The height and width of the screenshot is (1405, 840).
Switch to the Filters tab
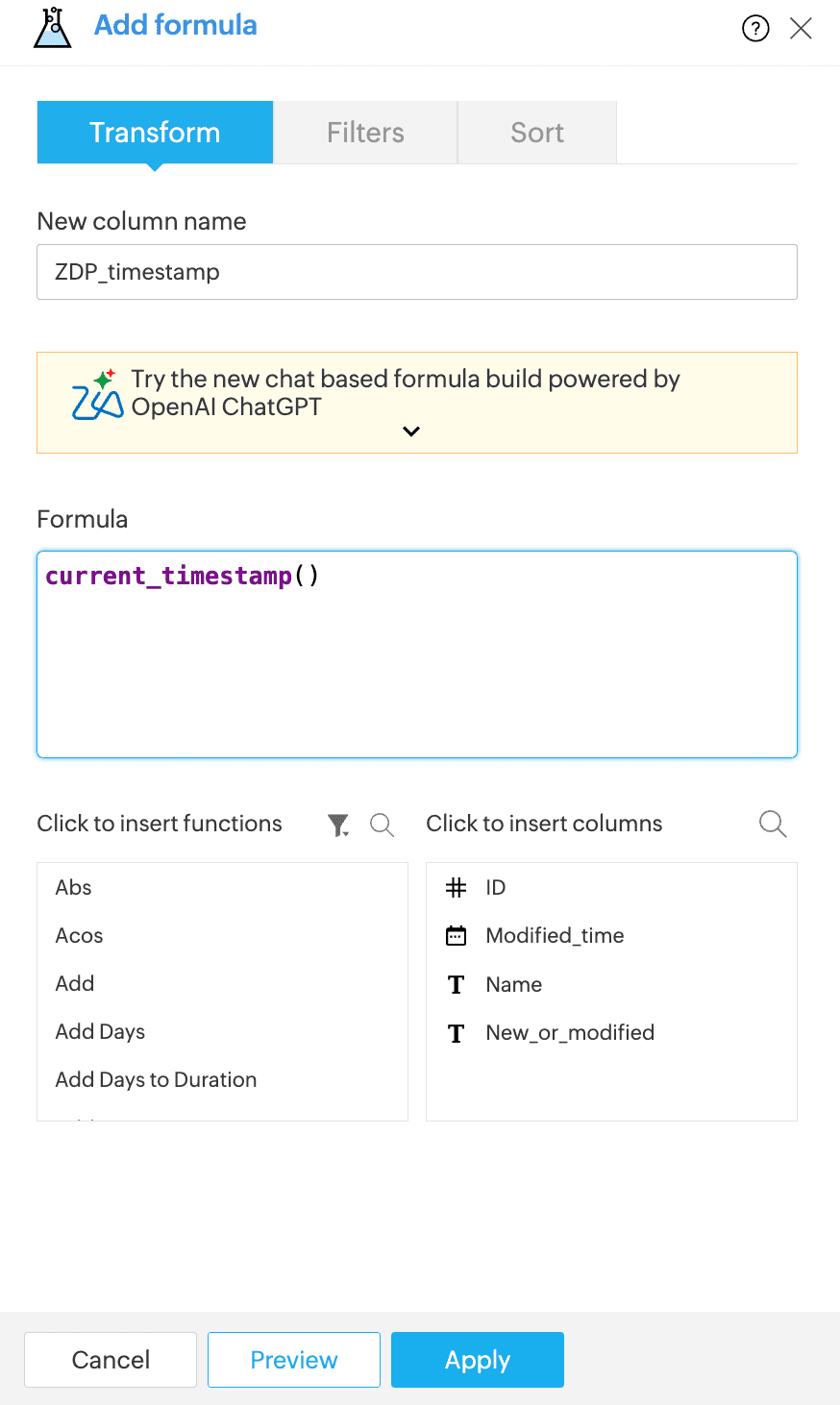pos(365,133)
